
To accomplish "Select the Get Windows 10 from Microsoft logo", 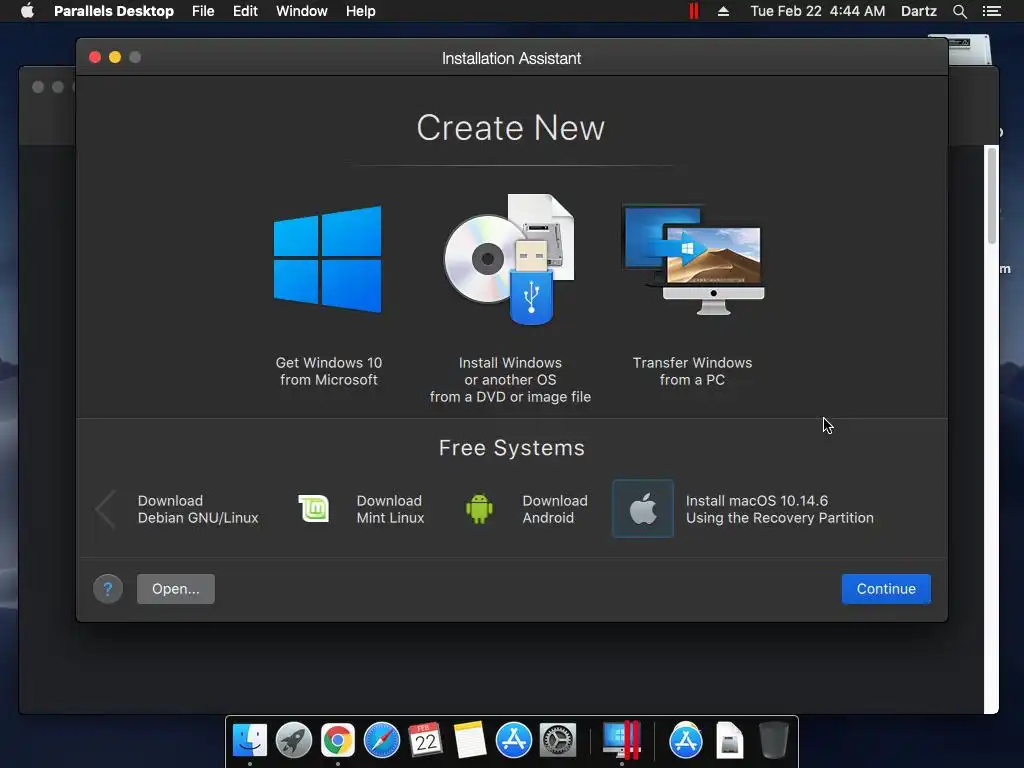I will (x=328, y=259).
